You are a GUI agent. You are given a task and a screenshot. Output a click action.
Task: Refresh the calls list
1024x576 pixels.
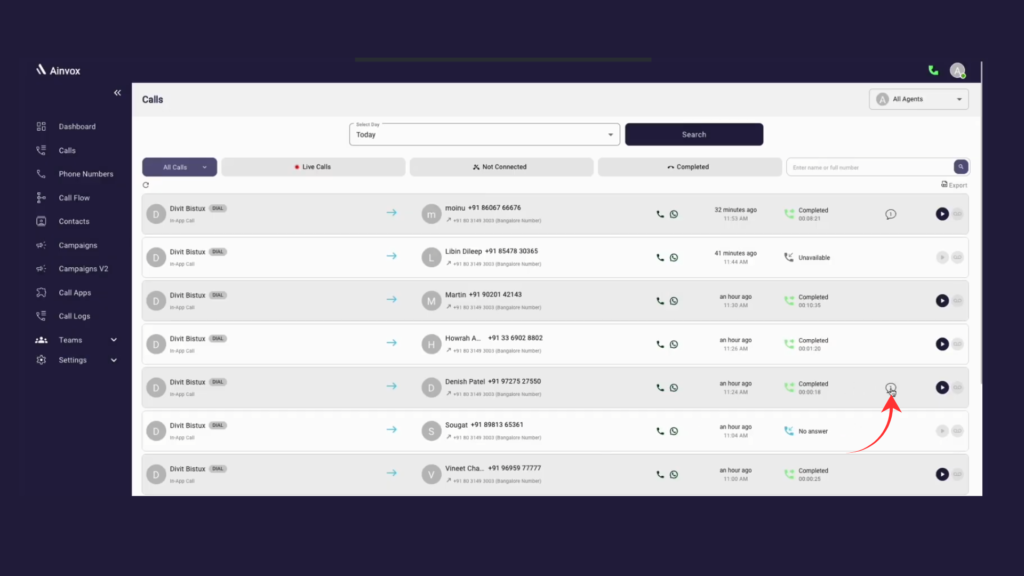click(145, 185)
